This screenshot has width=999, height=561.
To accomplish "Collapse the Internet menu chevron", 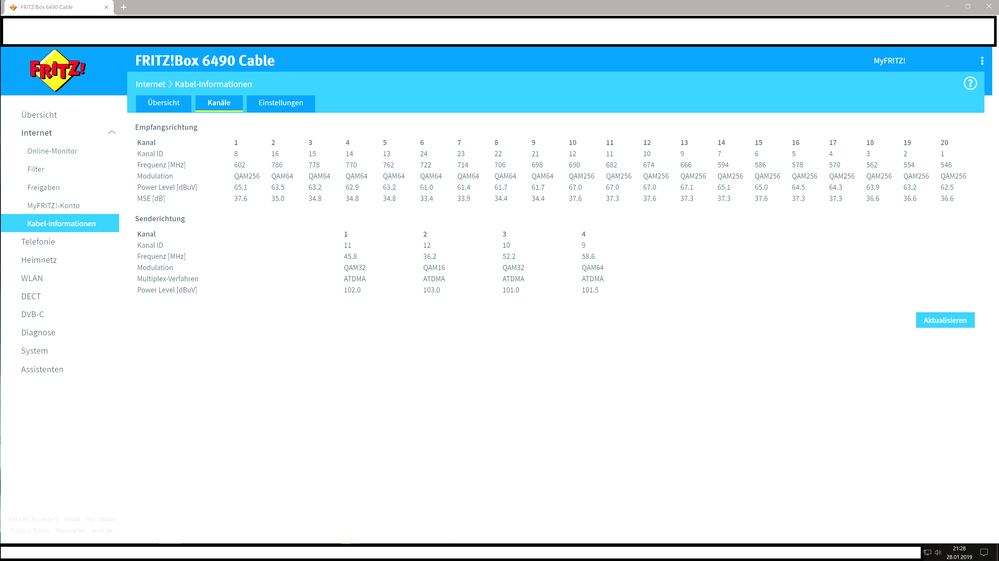I will pyautogui.click(x=111, y=132).
